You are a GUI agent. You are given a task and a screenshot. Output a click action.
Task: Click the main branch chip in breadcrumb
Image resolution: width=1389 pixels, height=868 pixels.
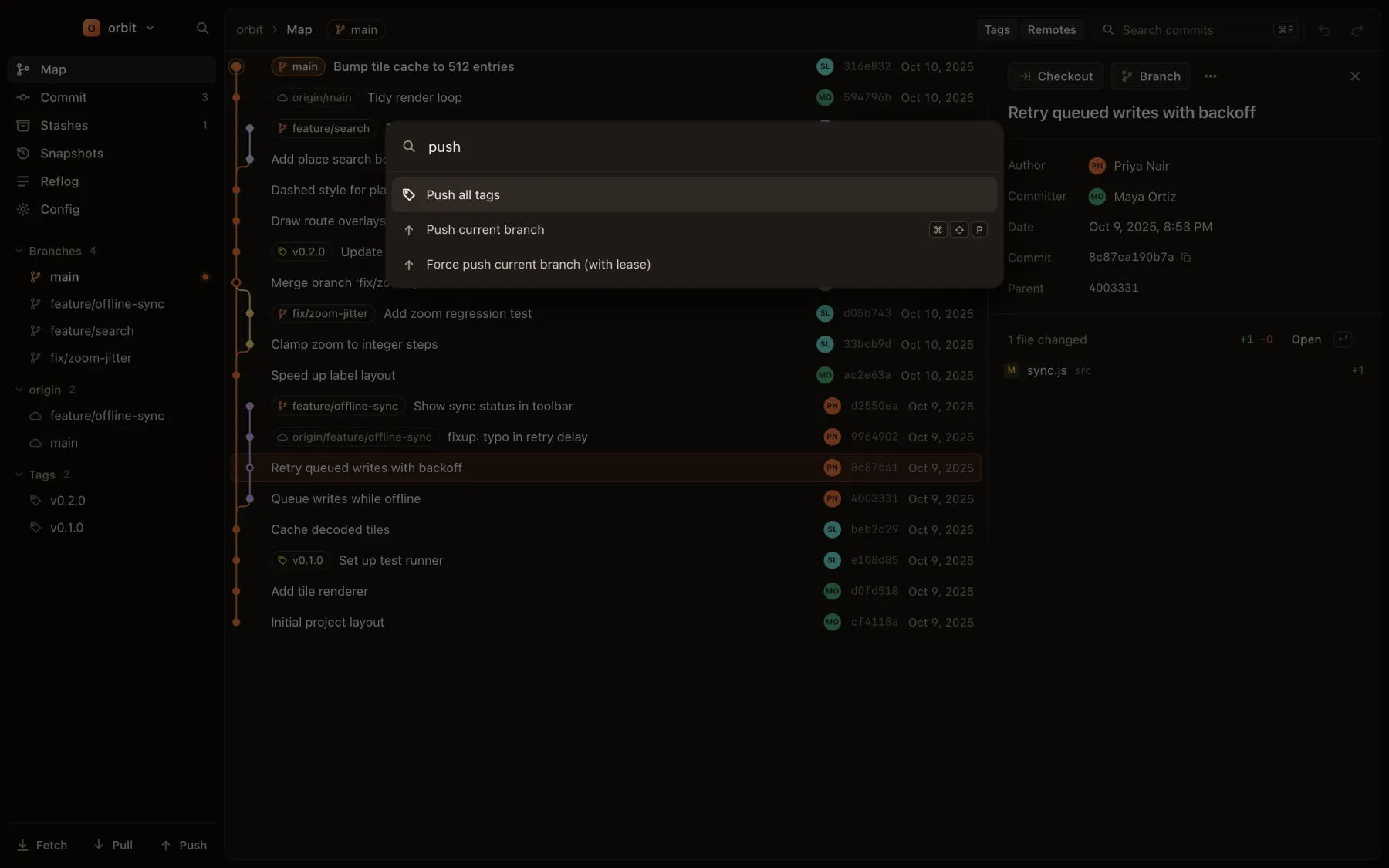pyautogui.click(x=356, y=29)
